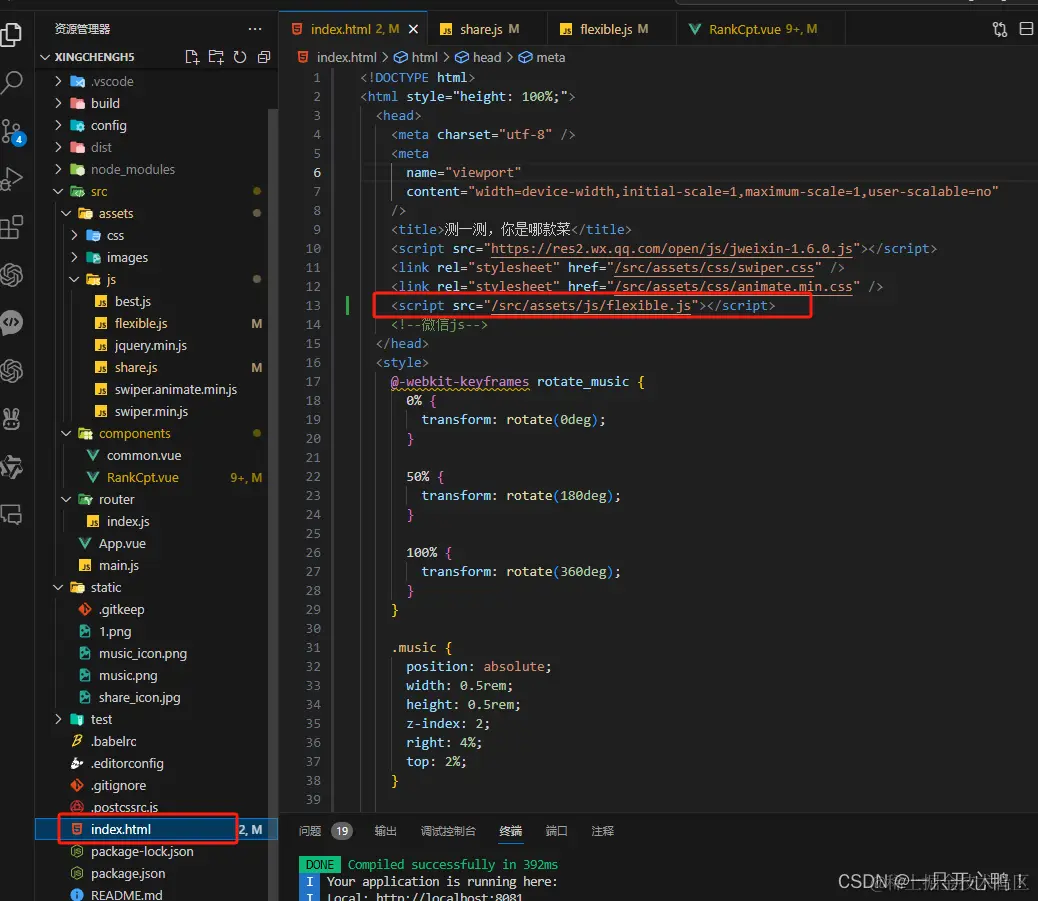Viewport: 1038px width, 901px height.
Task: Open common.vue in explorer
Action: pos(156,455)
